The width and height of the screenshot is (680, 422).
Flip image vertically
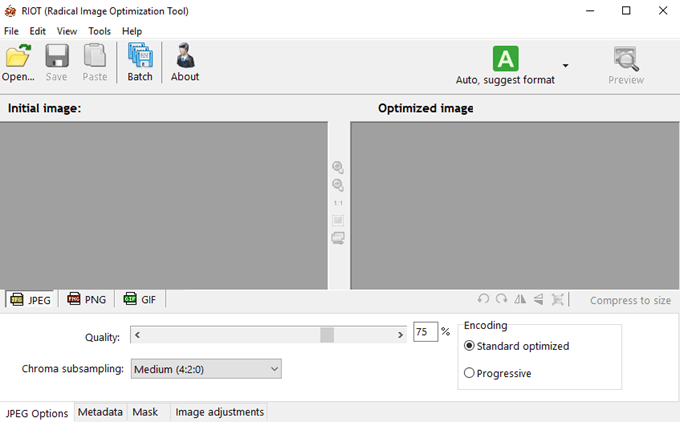[539, 299]
